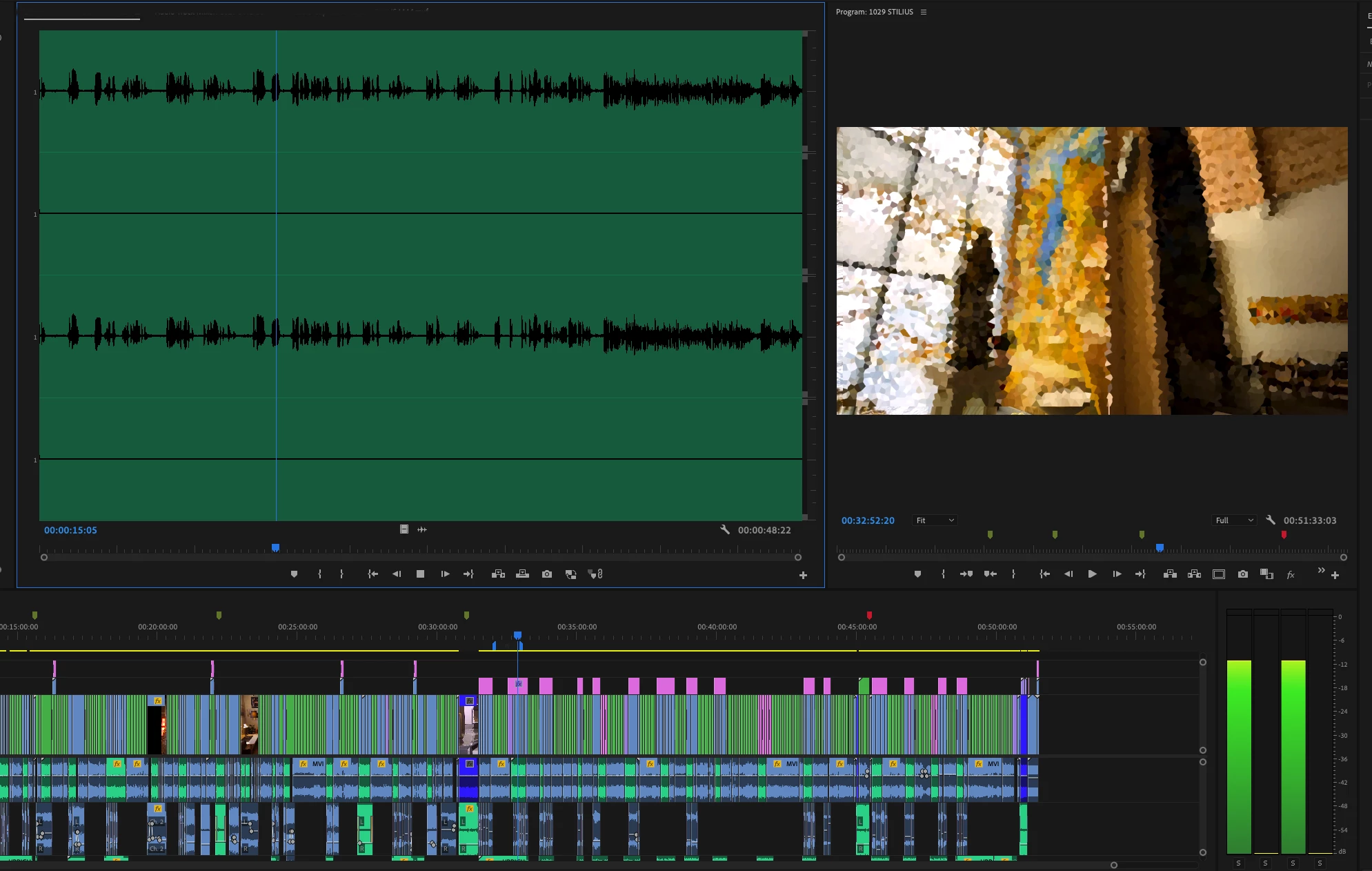The width and height of the screenshot is (1372, 871).
Task: Click Drag Video Only filmstrip icon
Action: click(x=404, y=529)
